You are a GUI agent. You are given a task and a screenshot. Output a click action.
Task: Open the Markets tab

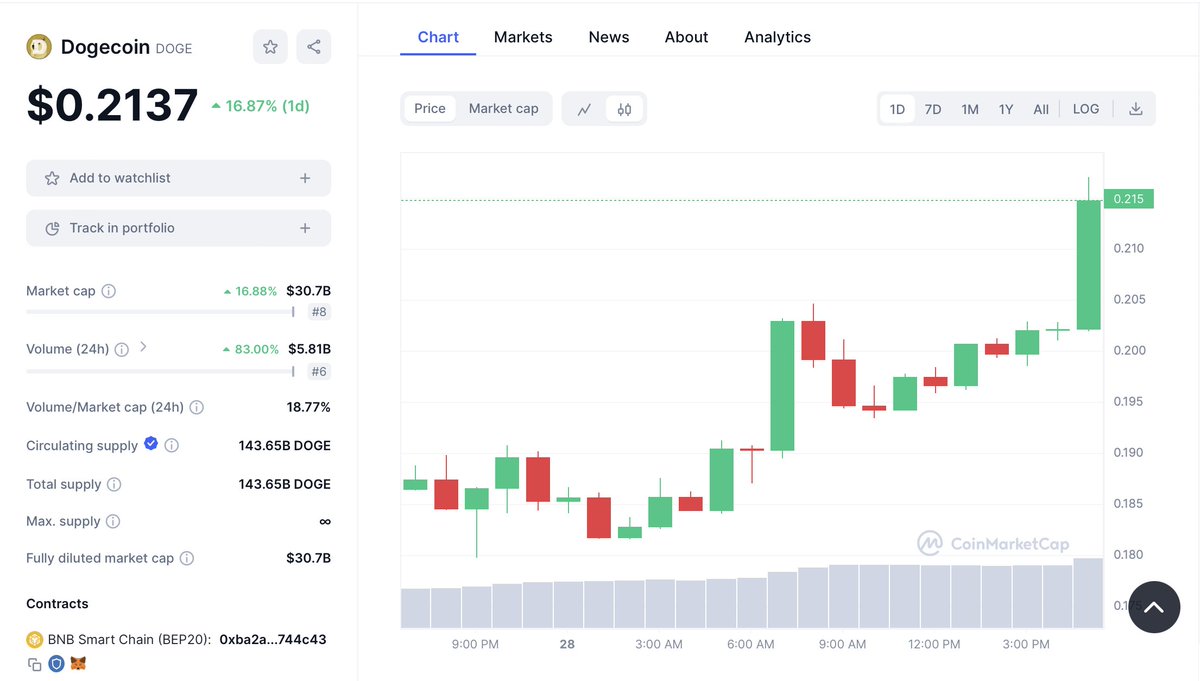523,37
